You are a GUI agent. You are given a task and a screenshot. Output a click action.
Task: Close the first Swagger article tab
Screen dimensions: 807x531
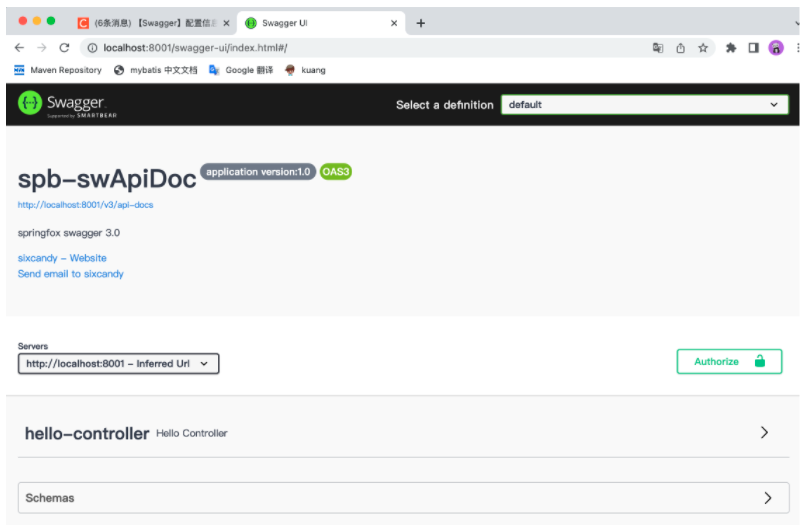226,23
